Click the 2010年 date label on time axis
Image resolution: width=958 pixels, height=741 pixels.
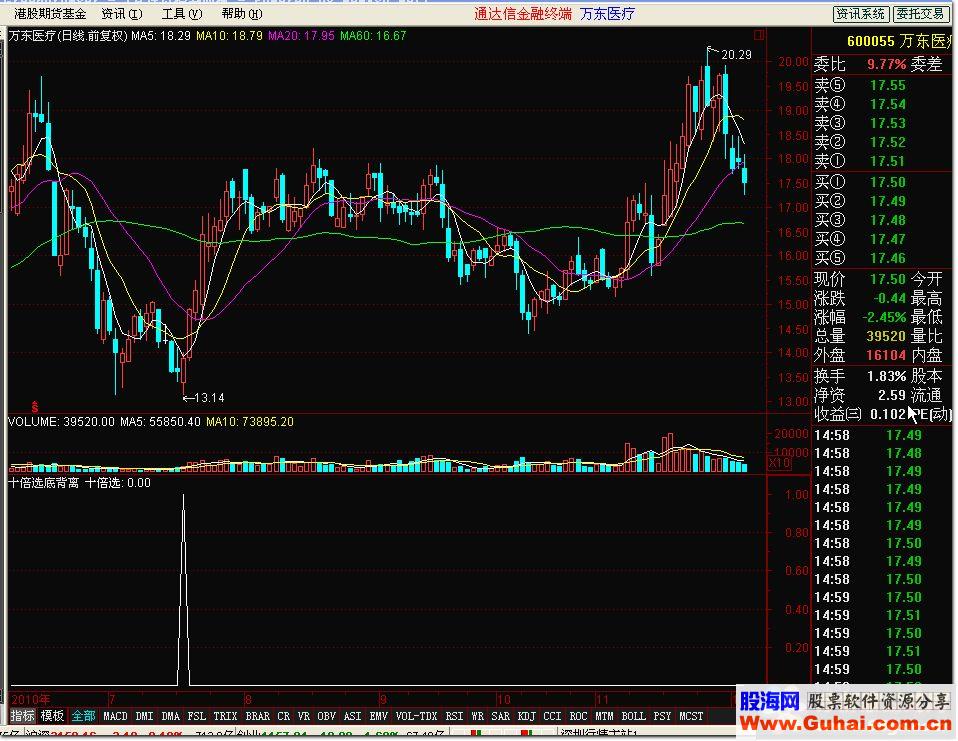tap(31, 699)
